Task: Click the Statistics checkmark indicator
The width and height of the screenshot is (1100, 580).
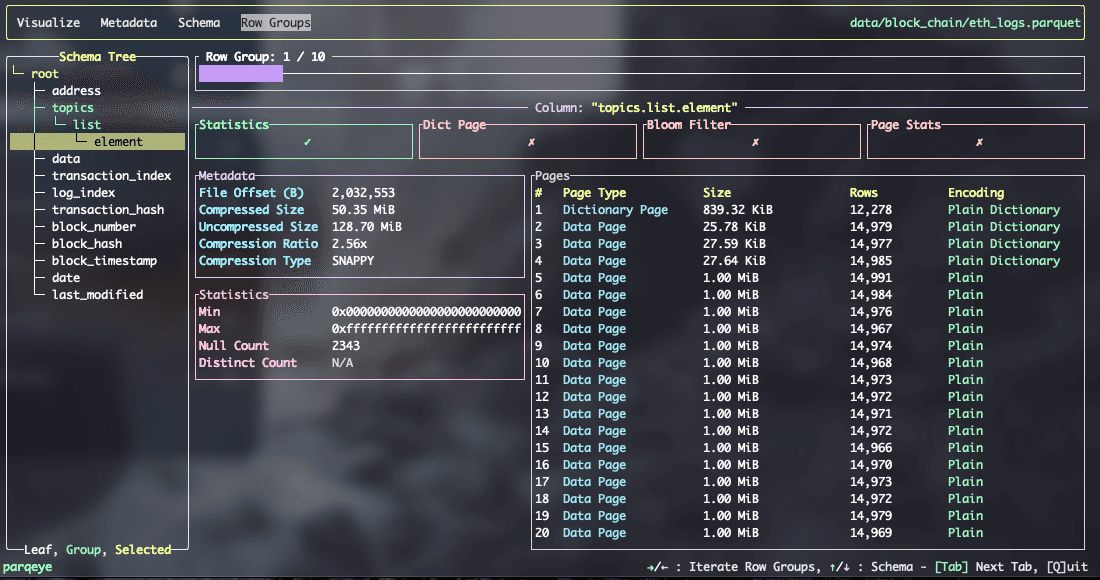Action: tap(307, 142)
